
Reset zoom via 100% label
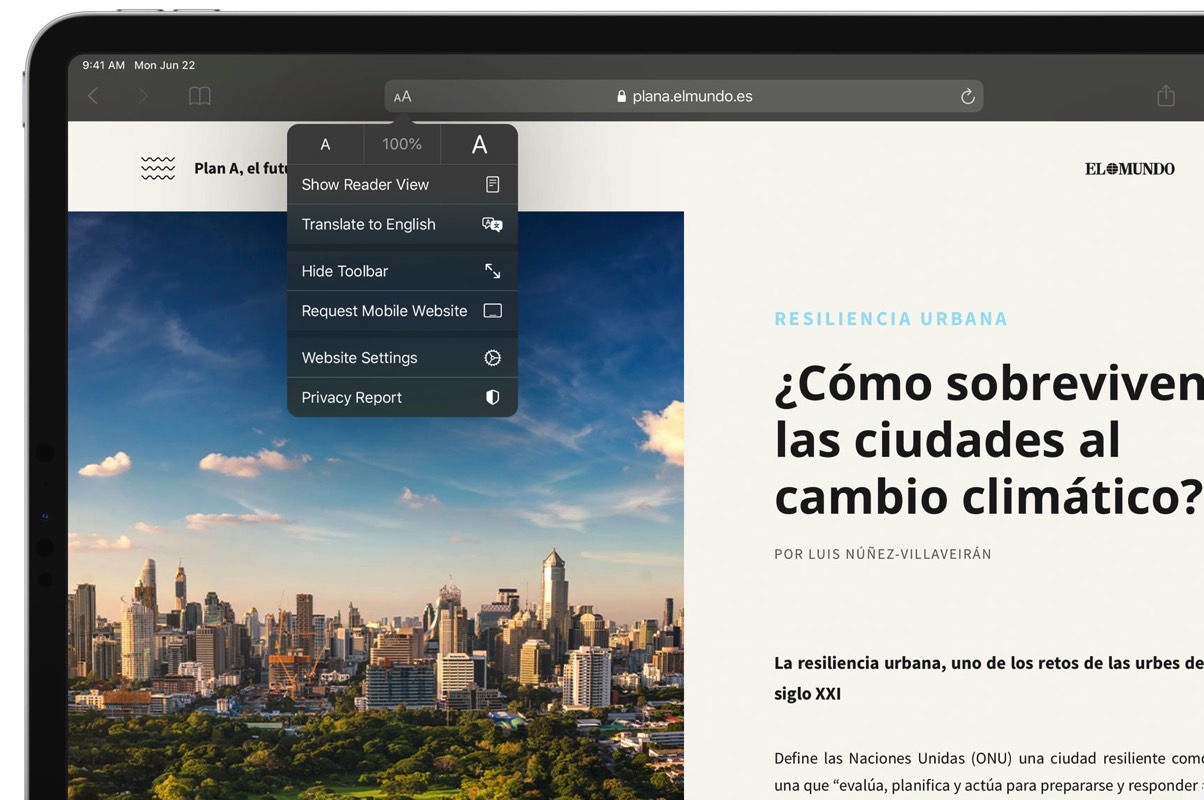[x=402, y=145]
